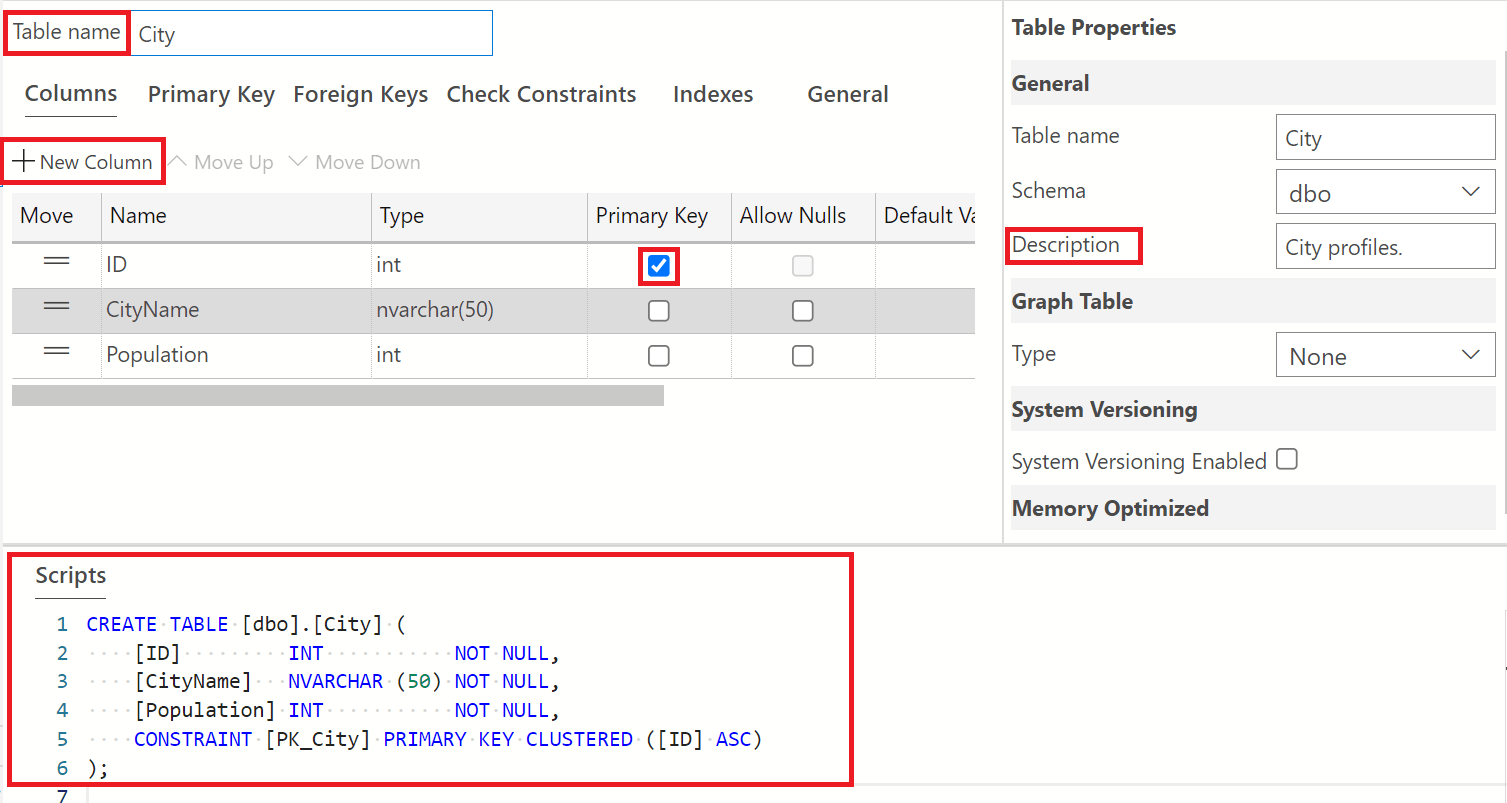Image resolution: width=1507 pixels, height=803 pixels.
Task: Click inside the Table name field showing City
Action: 310,33
